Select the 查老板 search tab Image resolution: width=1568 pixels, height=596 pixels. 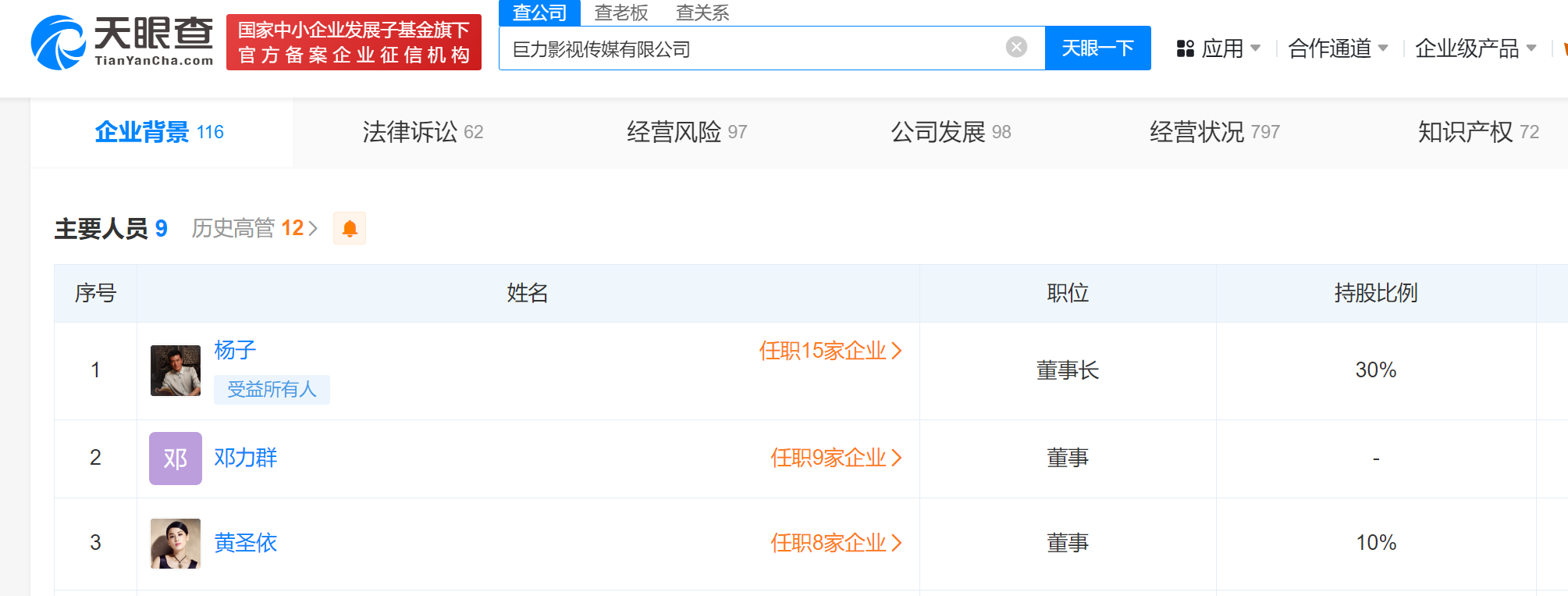[621, 12]
